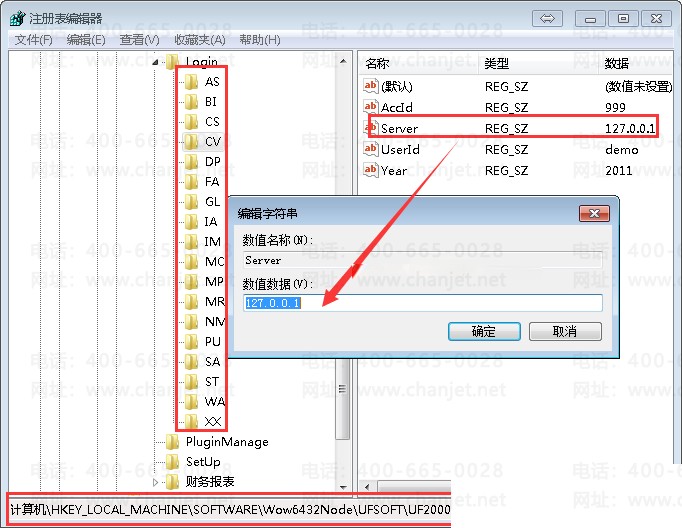This screenshot has height=528, width=682.
Task: Select the IA folder icon
Action: 191,221
